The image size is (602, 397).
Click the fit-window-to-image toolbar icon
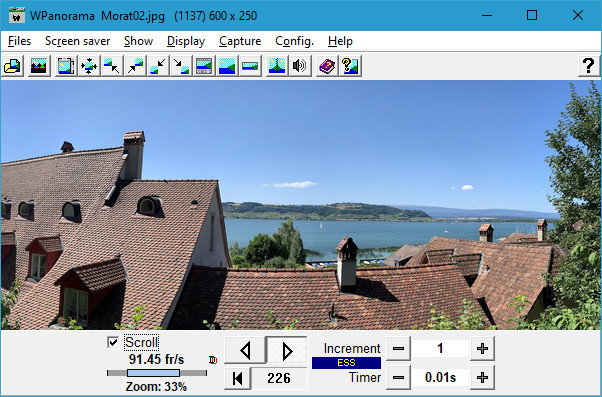pyautogui.click(x=66, y=66)
